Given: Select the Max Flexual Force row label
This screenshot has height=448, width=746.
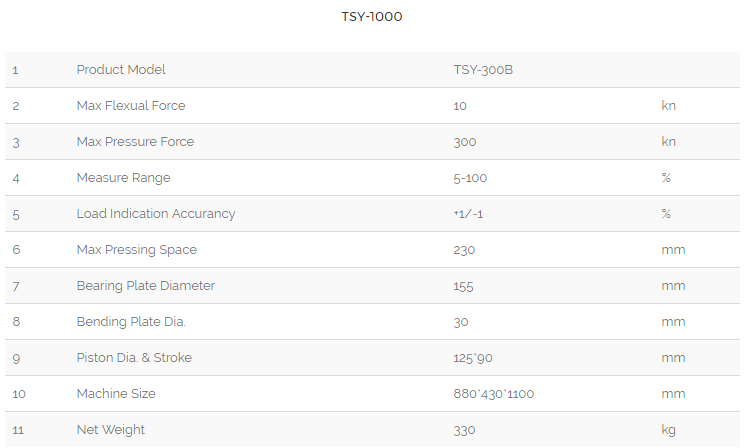Looking at the screenshot, I should coord(131,106).
